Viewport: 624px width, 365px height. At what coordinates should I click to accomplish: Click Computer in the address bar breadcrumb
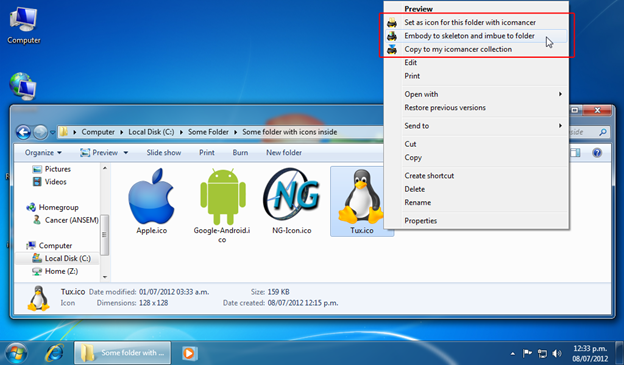98,132
